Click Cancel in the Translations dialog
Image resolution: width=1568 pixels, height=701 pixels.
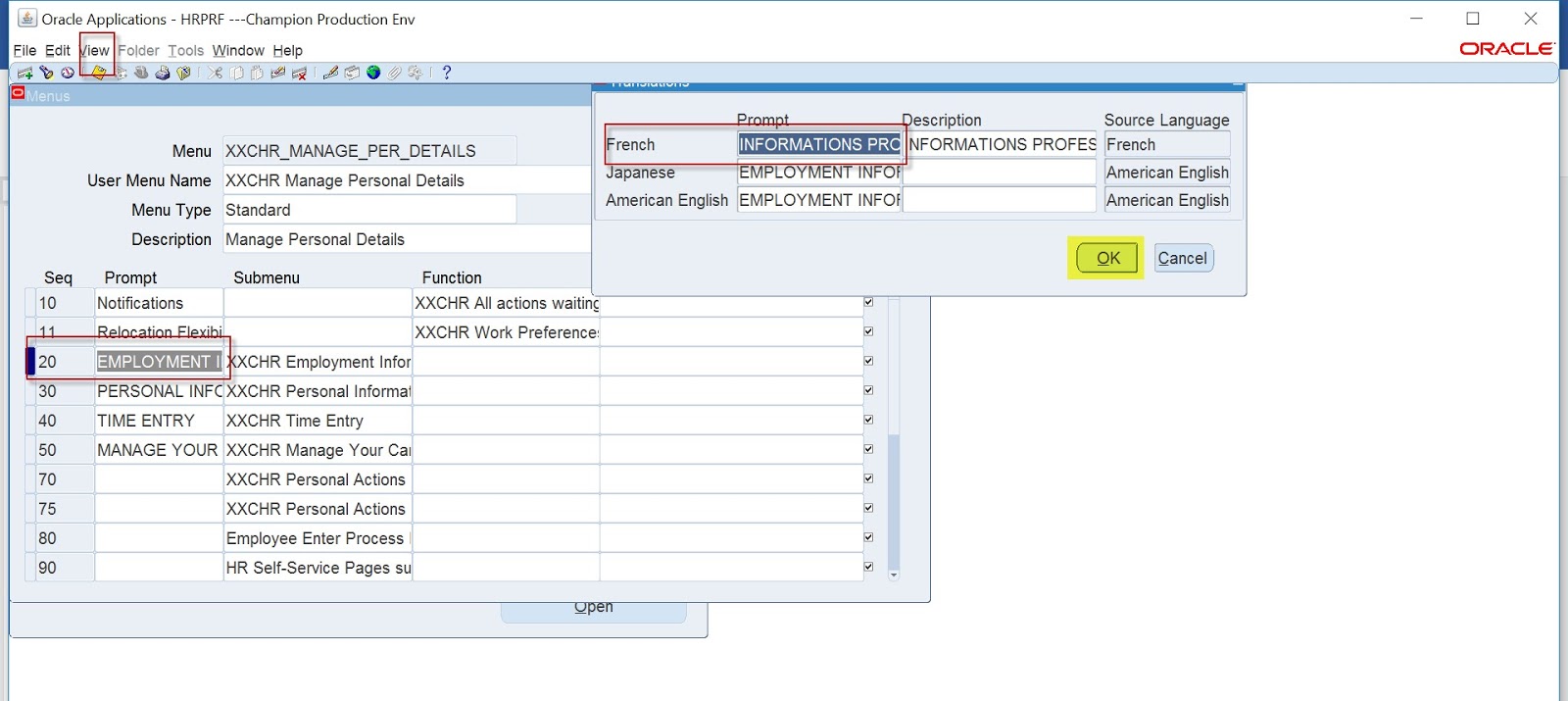click(x=1183, y=258)
